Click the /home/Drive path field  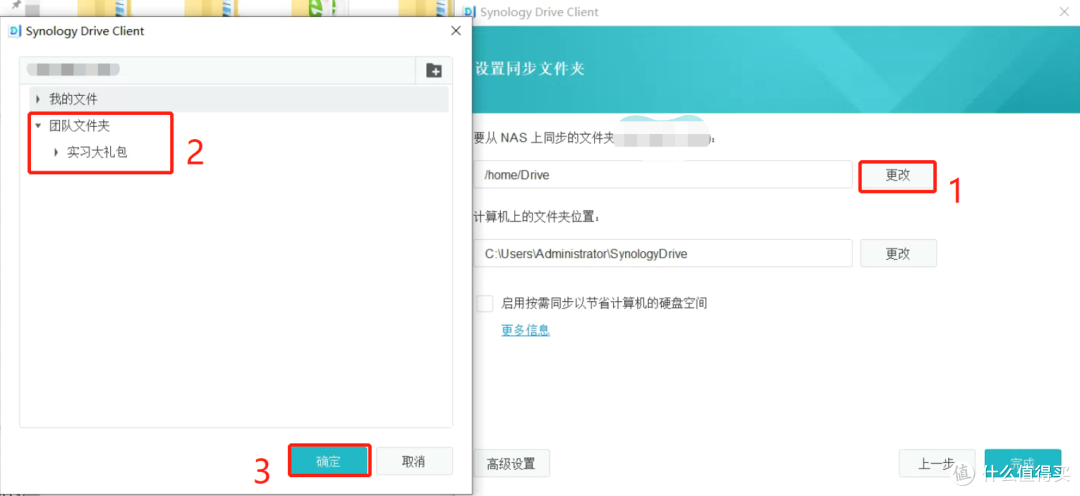[x=663, y=175]
